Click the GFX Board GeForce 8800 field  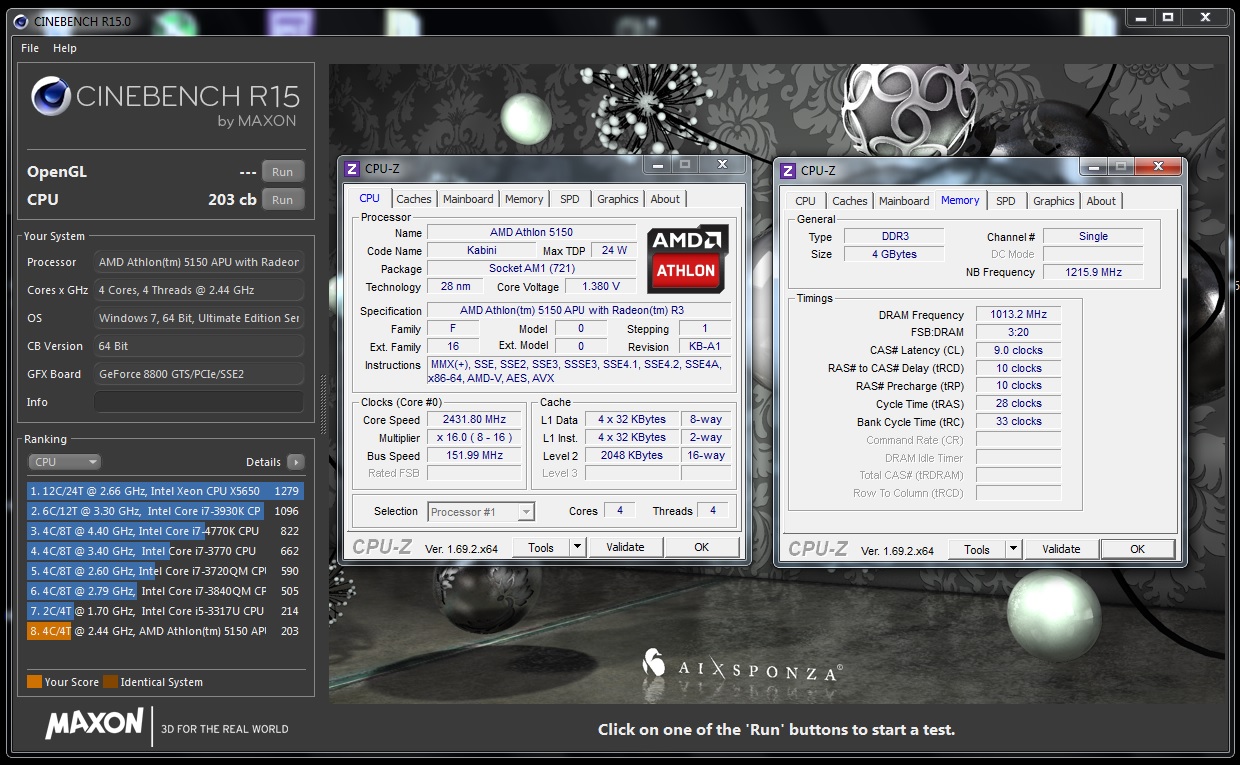click(199, 374)
